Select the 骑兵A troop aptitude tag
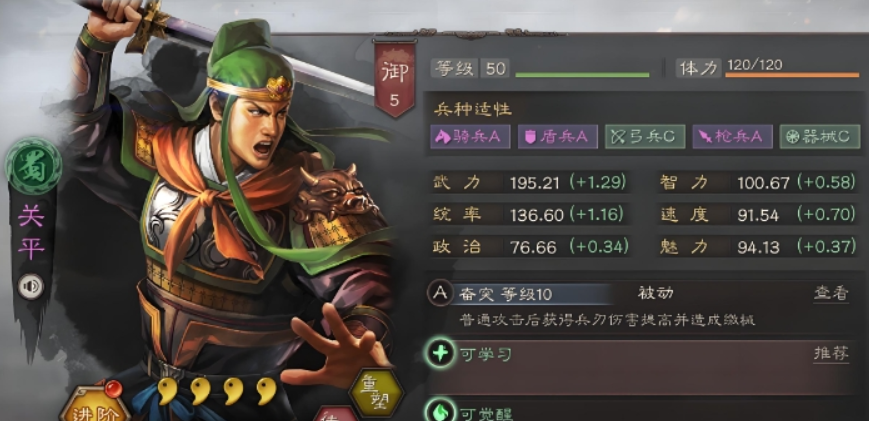This screenshot has height=421, width=869. pyautogui.click(x=470, y=137)
